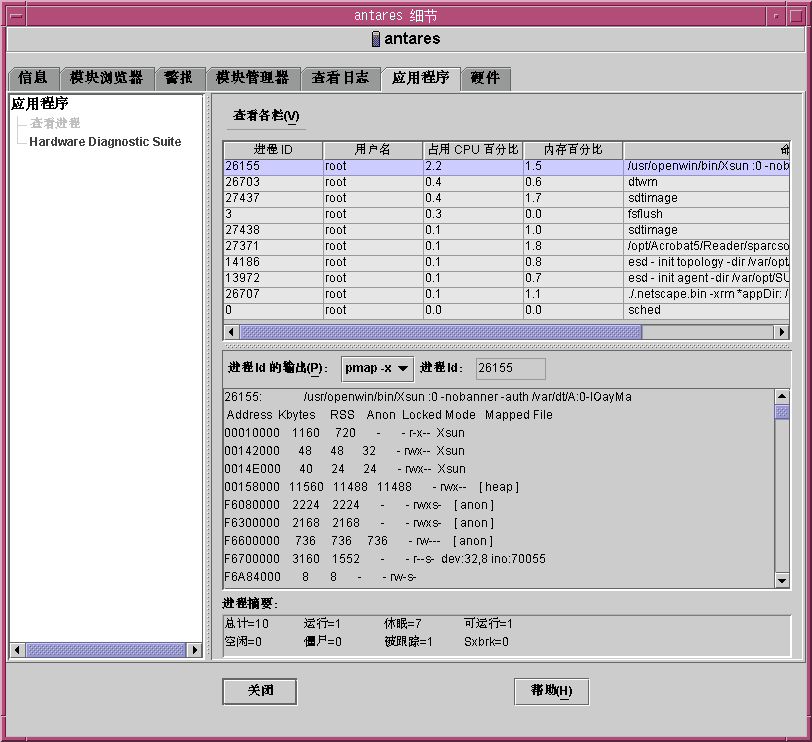Image resolution: width=812 pixels, height=742 pixels.
Task: Select the sched process command cell
Action: click(707, 311)
